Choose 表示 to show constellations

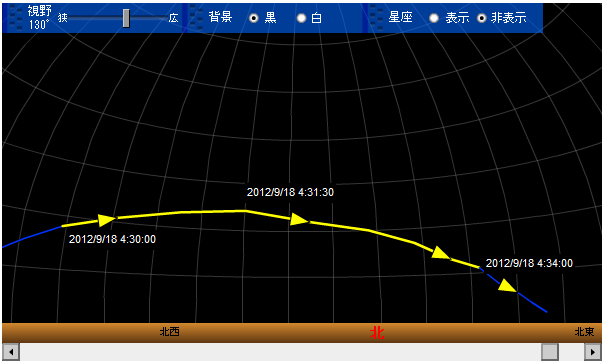(434, 18)
